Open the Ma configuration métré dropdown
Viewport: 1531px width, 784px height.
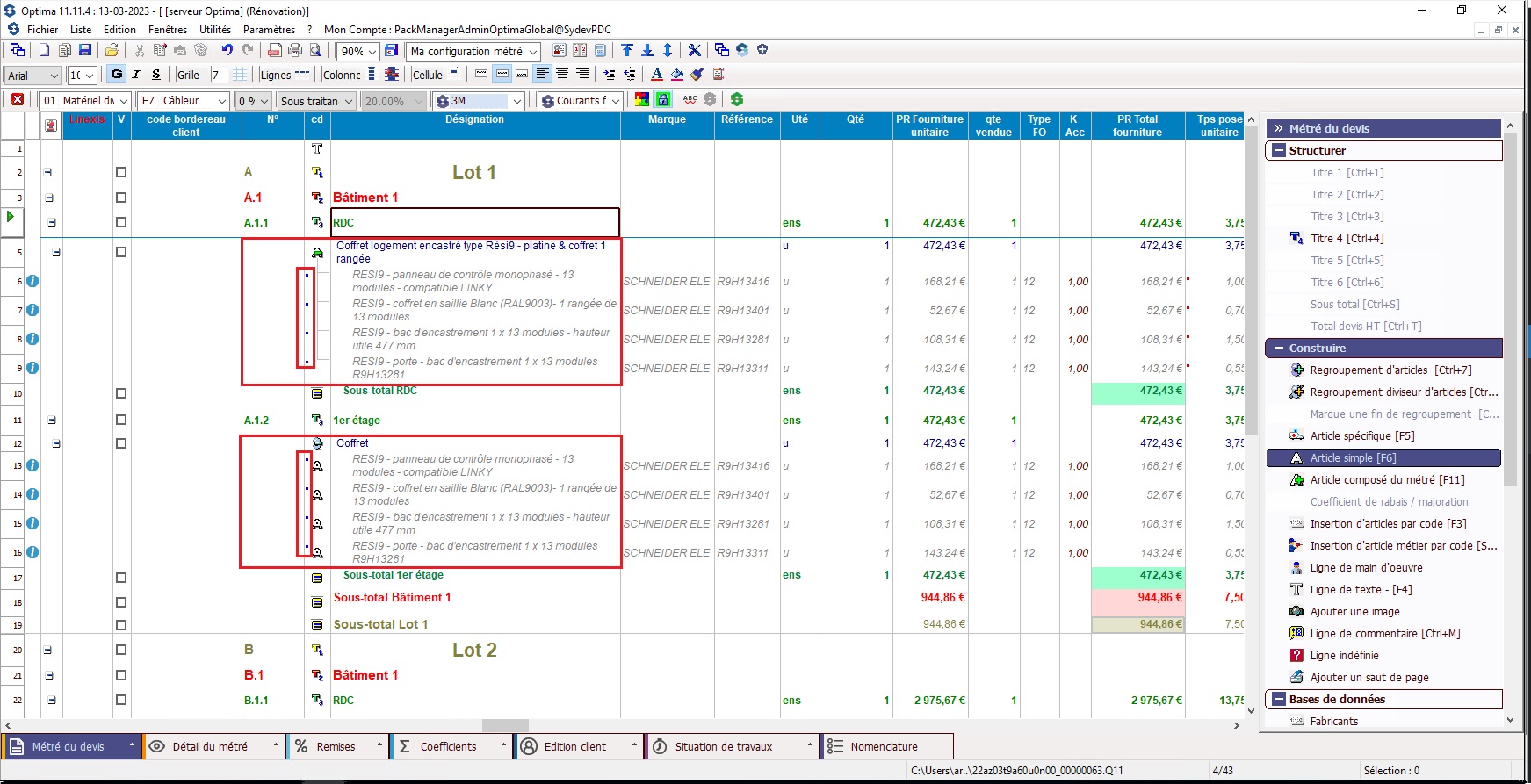(532, 52)
